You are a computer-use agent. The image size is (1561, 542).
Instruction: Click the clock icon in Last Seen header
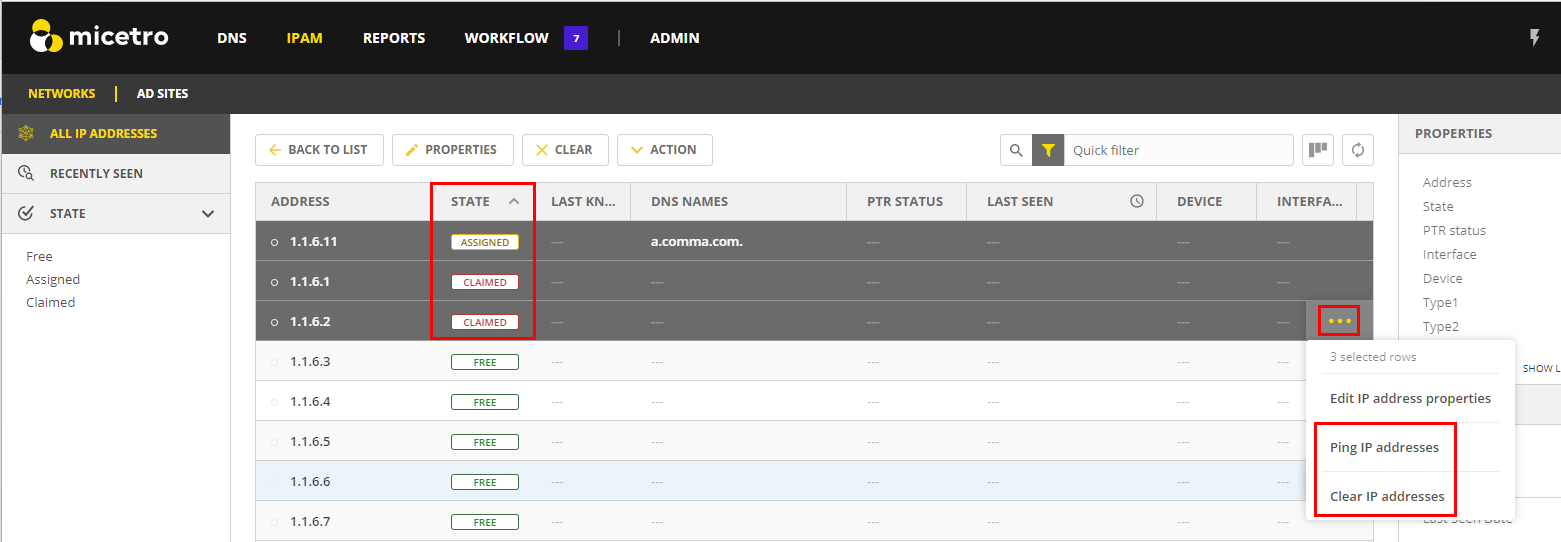pyautogui.click(x=1137, y=201)
